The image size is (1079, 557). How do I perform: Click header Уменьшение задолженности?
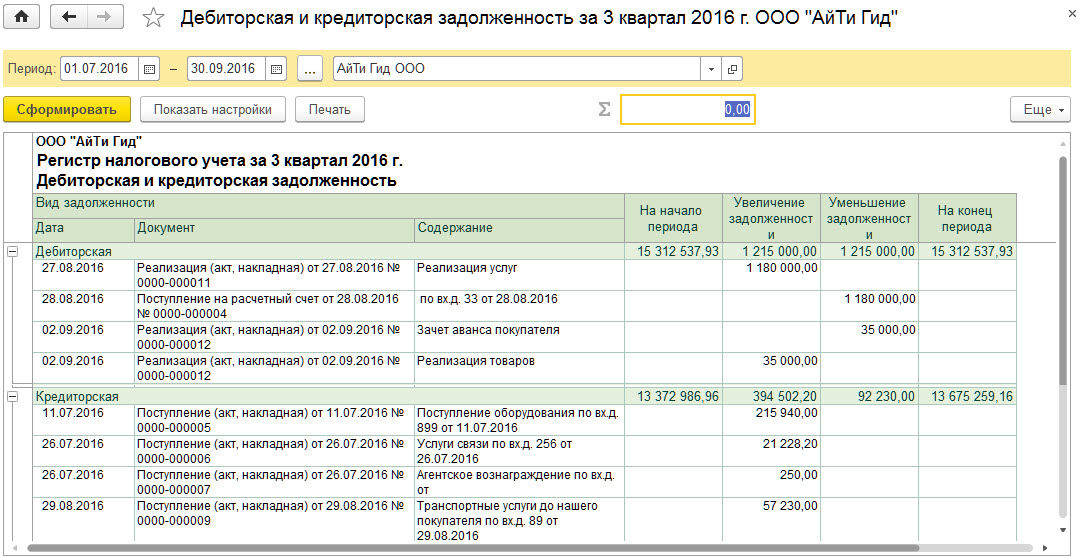coord(869,219)
